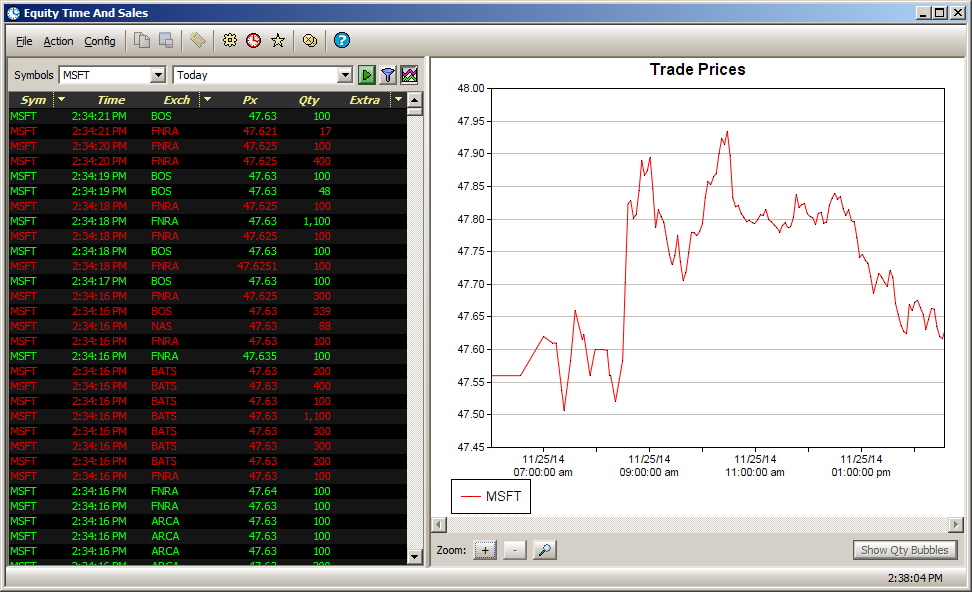Click the MSFT legend entry
The image size is (972, 592).
tap(491, 497)
